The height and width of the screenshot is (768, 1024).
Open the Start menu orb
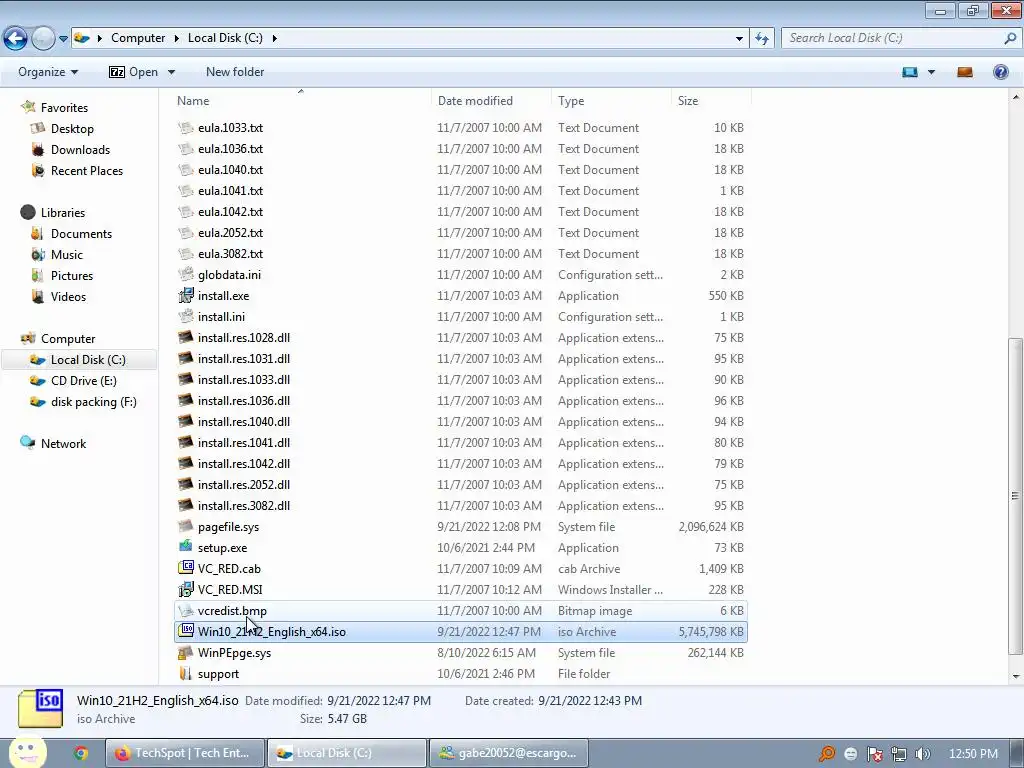pyautogui.click(x=27, y=752)
